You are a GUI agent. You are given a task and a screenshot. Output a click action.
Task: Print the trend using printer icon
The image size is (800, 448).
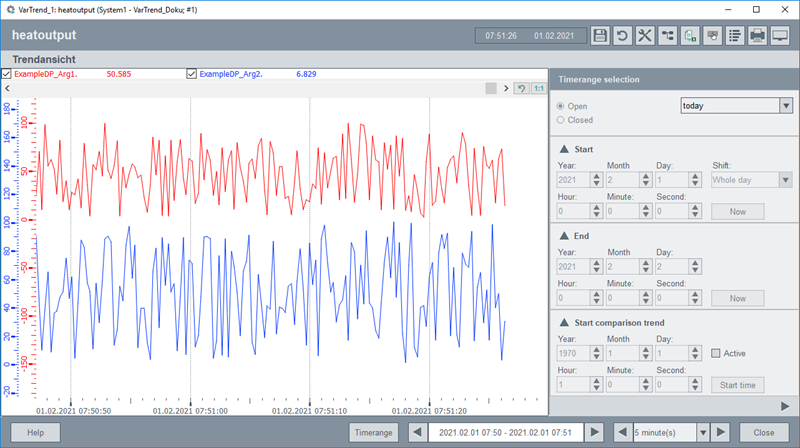tap(758, 36)
